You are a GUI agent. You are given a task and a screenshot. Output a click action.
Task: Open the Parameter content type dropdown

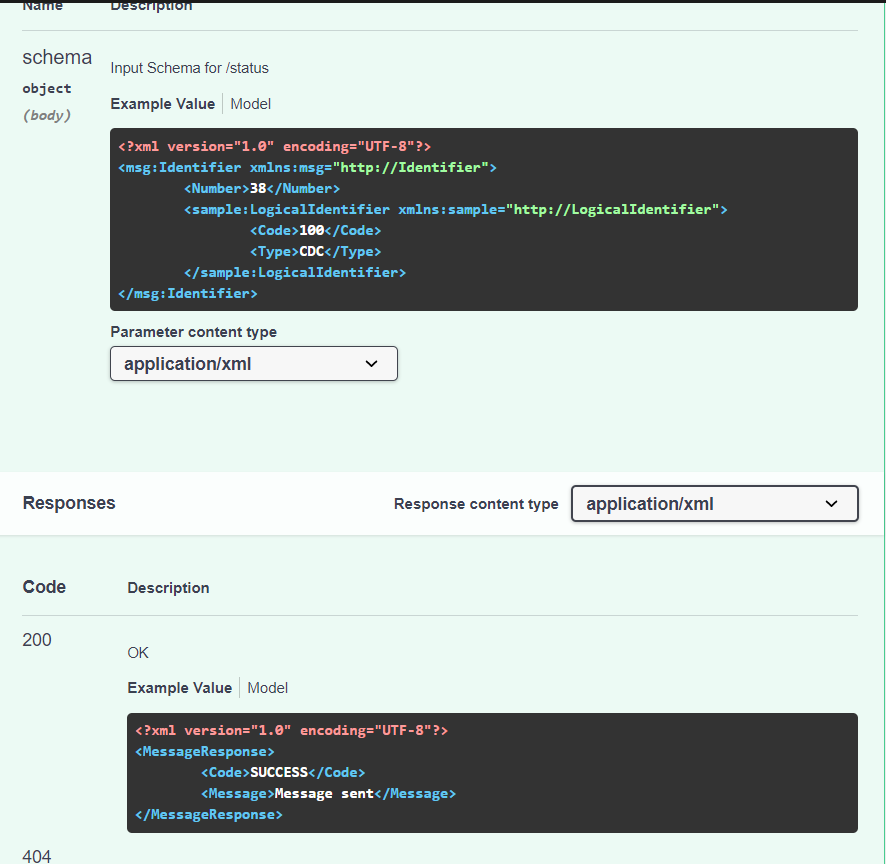[x=254, y=363]
